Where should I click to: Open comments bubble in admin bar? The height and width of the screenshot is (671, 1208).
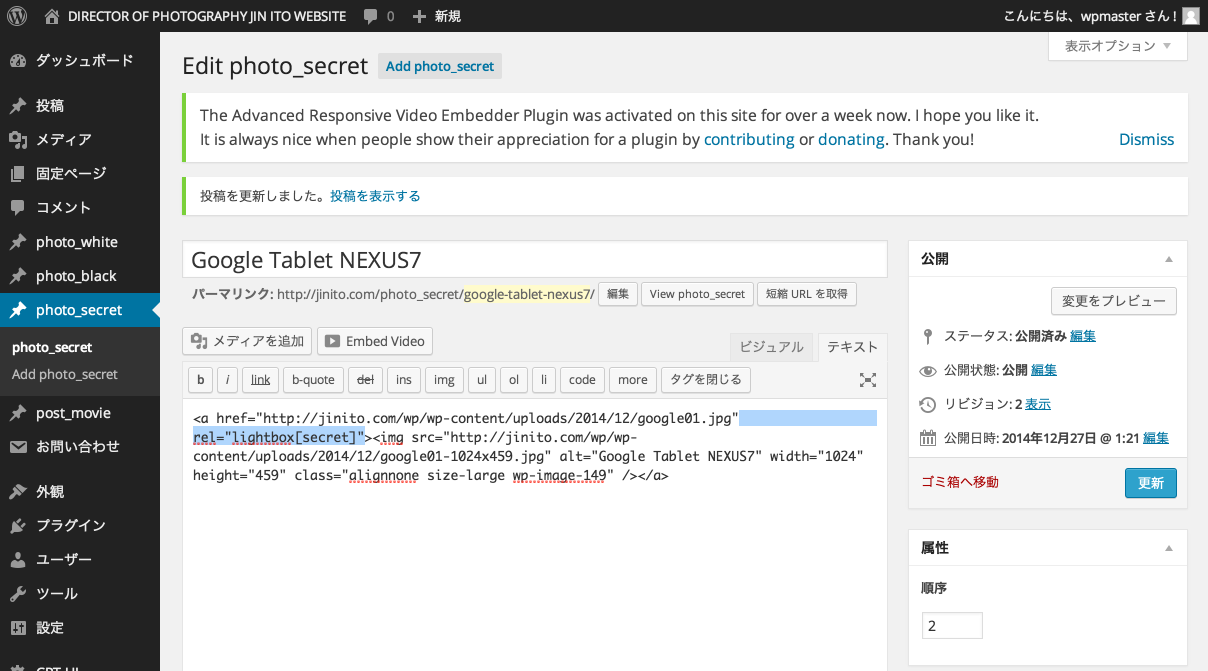379,16
